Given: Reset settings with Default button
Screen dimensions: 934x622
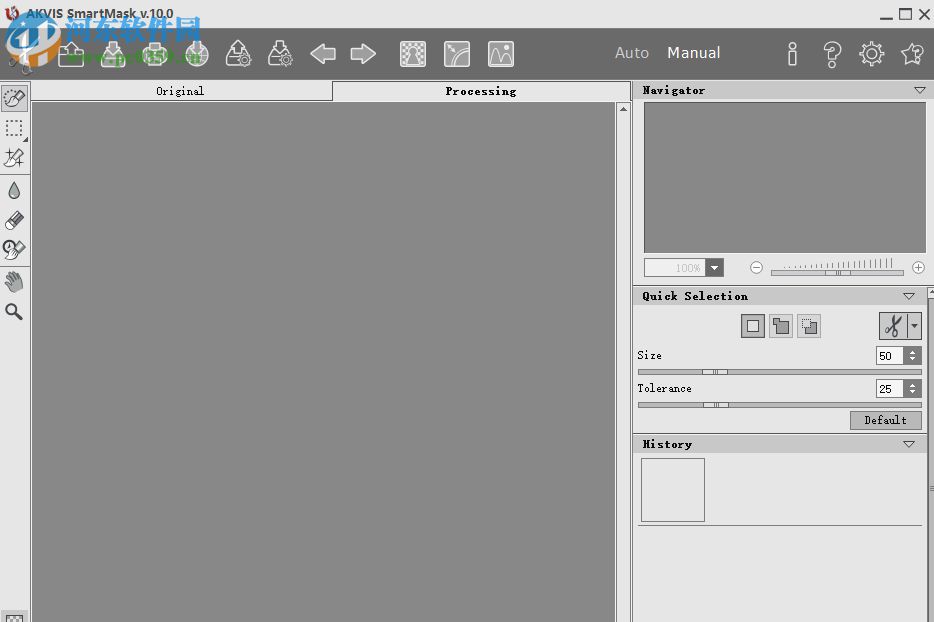Looking at the screenshot, I should pyautogui.click(x=886, y=420).
